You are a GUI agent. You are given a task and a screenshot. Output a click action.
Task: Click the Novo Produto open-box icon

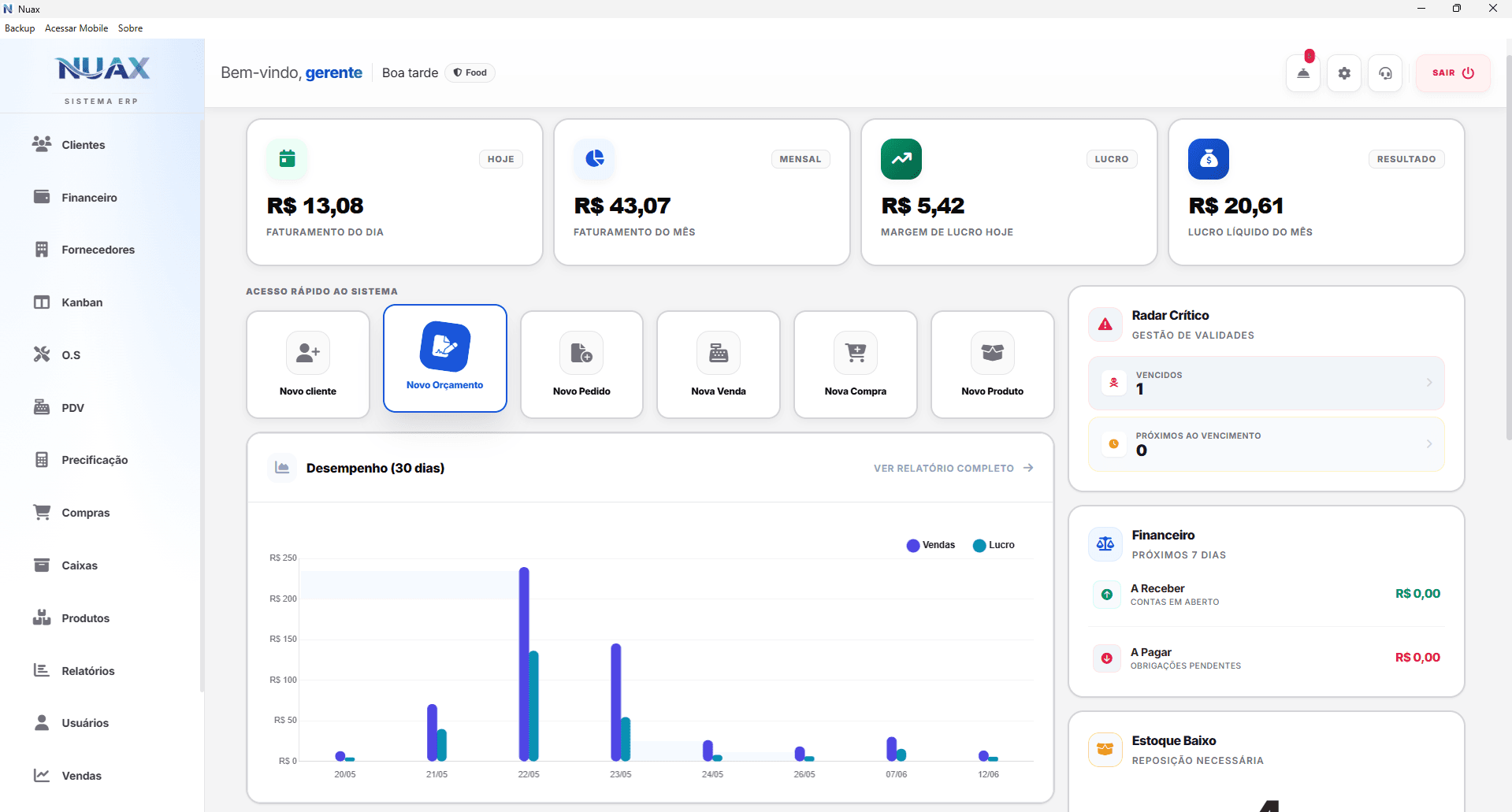point(993,353)
